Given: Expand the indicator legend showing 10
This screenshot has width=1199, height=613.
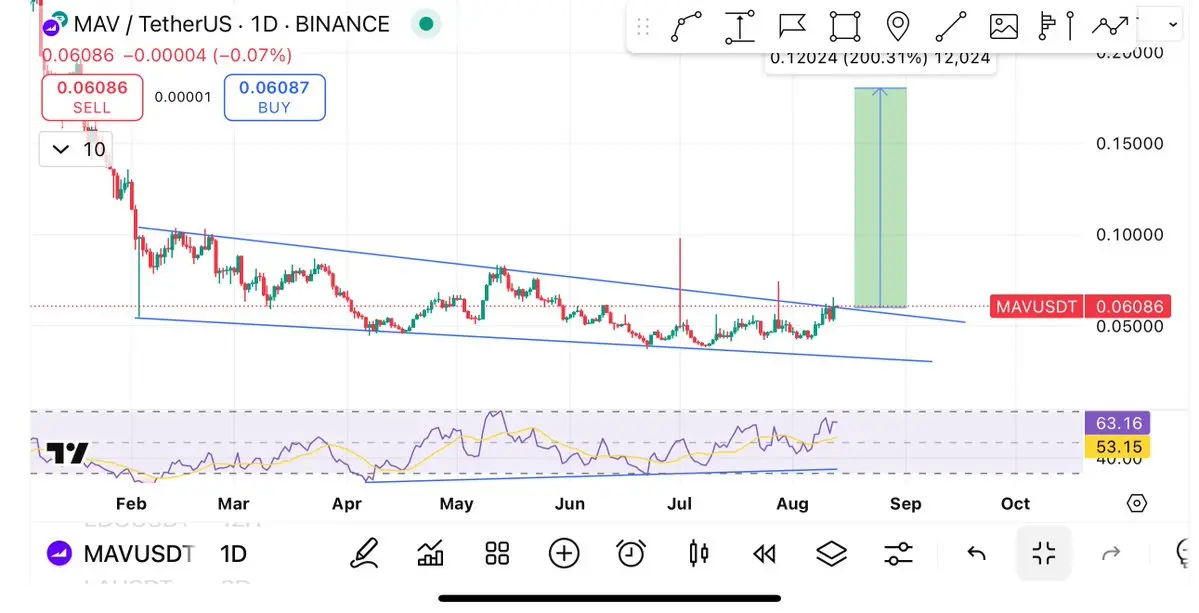Looking at the screenshot, I should [x=76, y=149].
